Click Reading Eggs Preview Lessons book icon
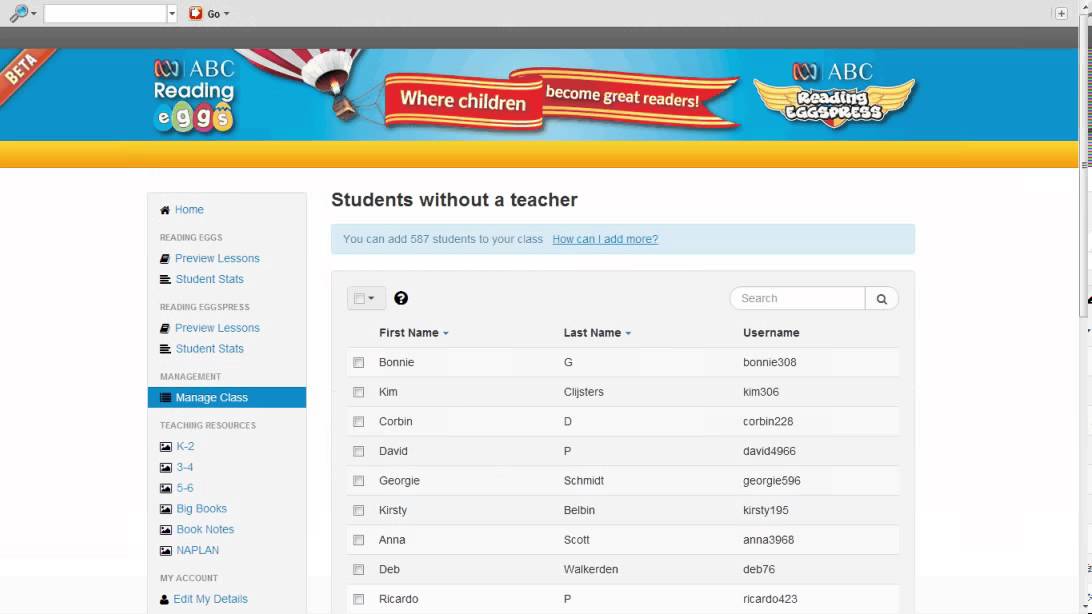This screenshot has height=614, width=1092. point(165,258)
